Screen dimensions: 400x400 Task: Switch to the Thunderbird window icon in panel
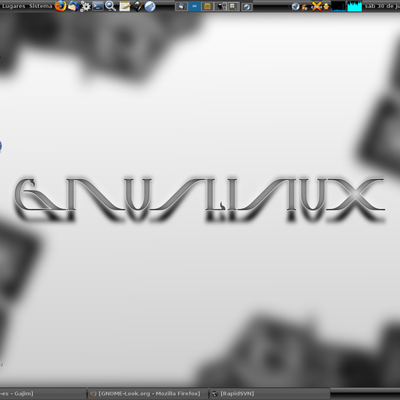pos(181,6)
